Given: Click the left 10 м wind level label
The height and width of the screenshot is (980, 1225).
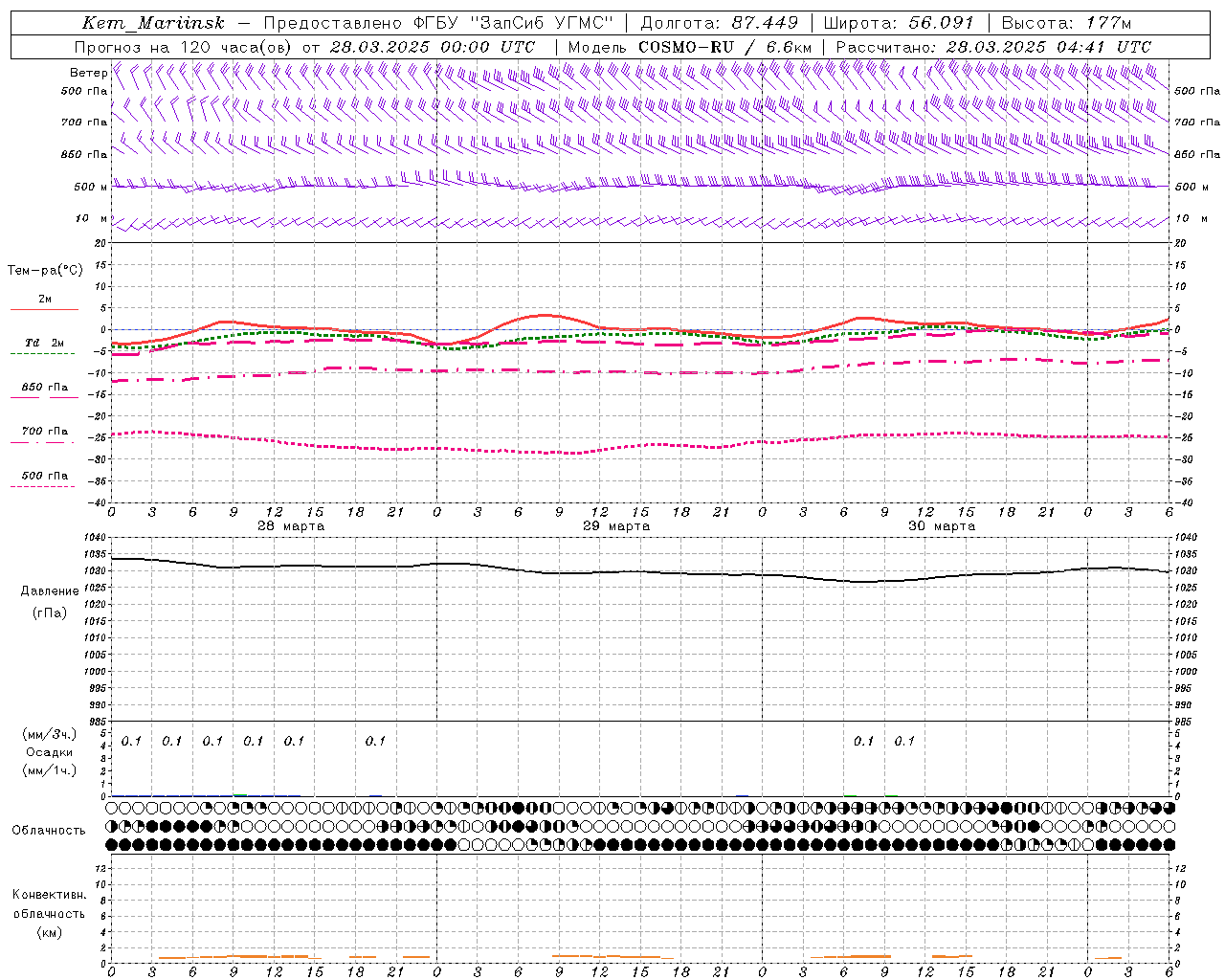Looking at the screenshot, I should (92, 218).
